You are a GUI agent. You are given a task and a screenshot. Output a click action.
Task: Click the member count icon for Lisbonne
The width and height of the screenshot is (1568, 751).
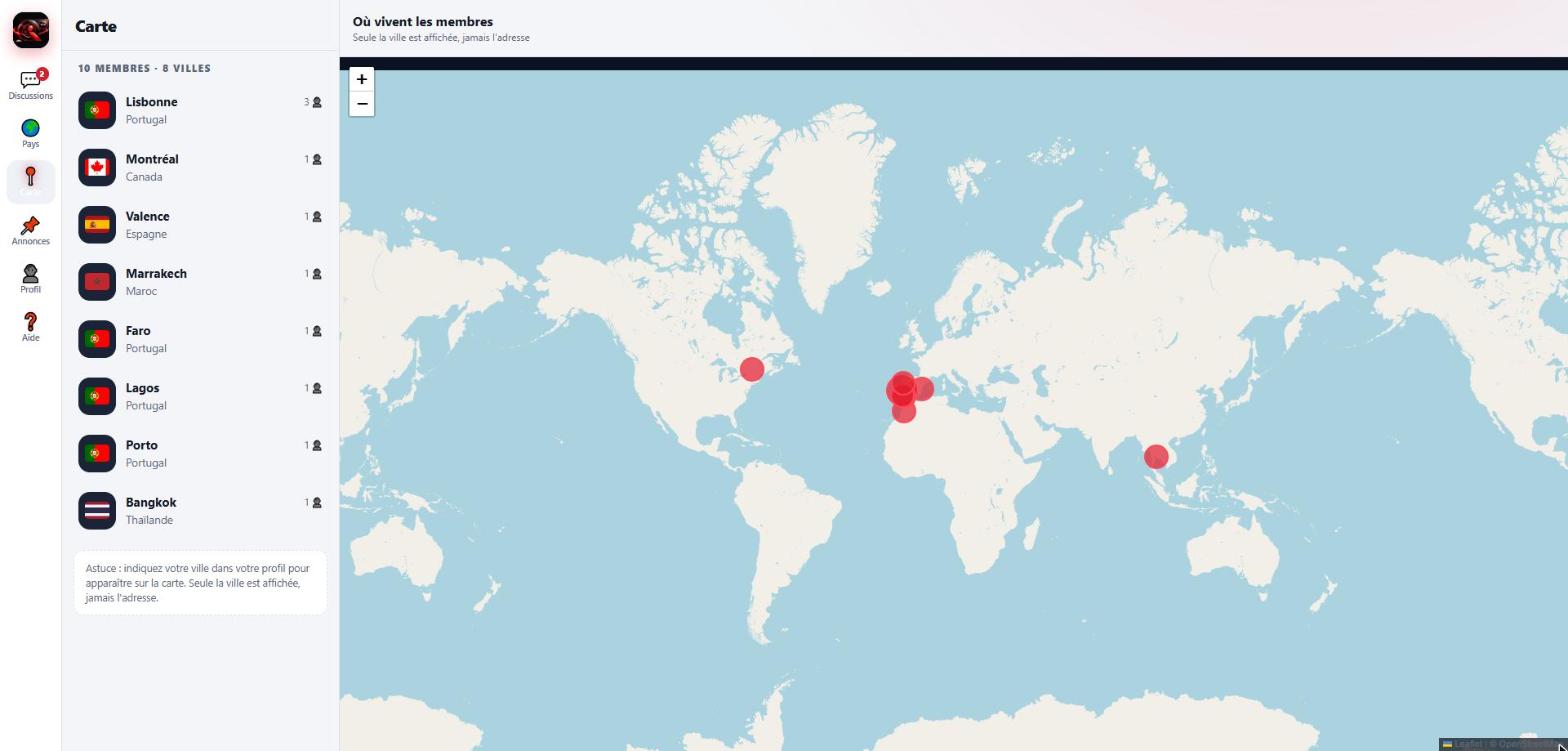[x=317, y=102]
